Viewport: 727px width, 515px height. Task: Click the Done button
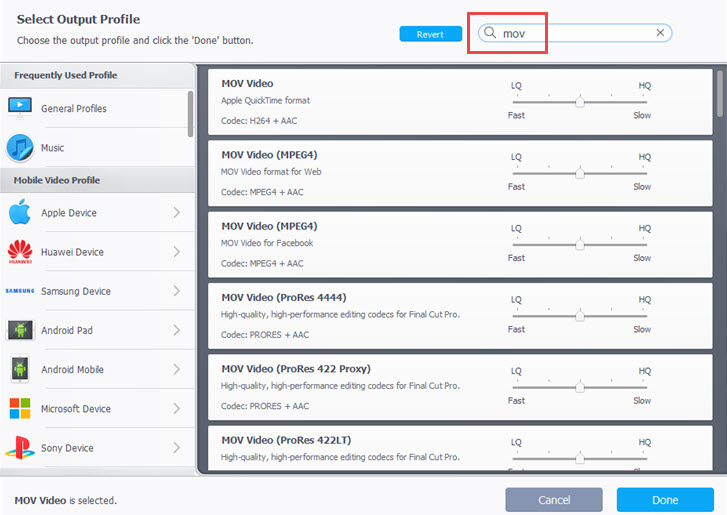pyautogui.click(x=665, y=500)
